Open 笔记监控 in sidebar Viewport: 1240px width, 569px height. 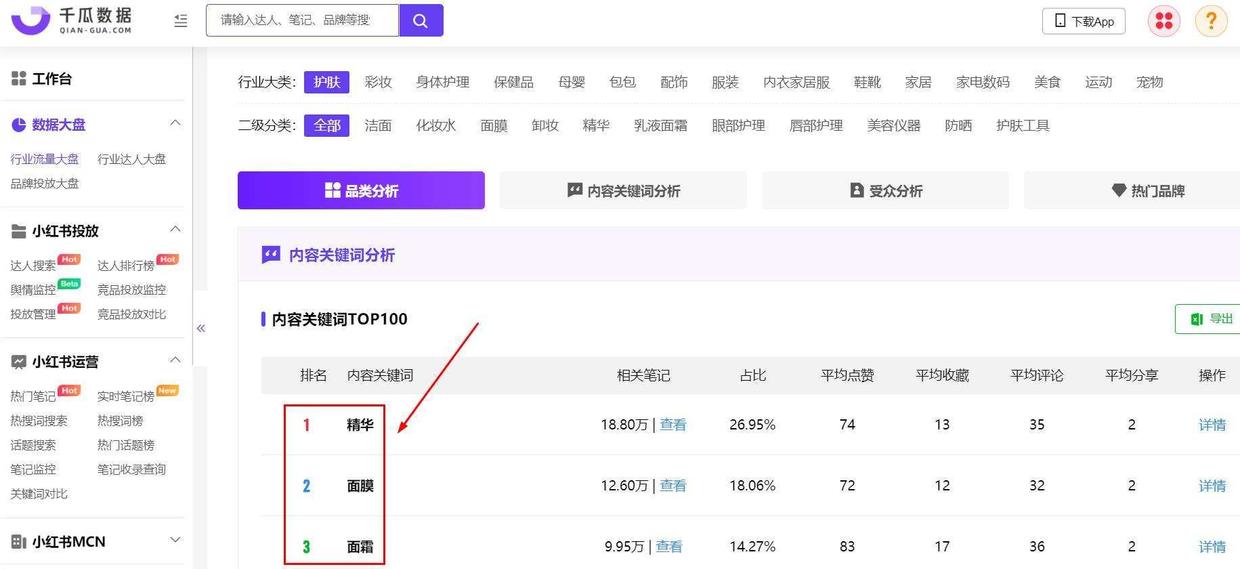point(34,469)
